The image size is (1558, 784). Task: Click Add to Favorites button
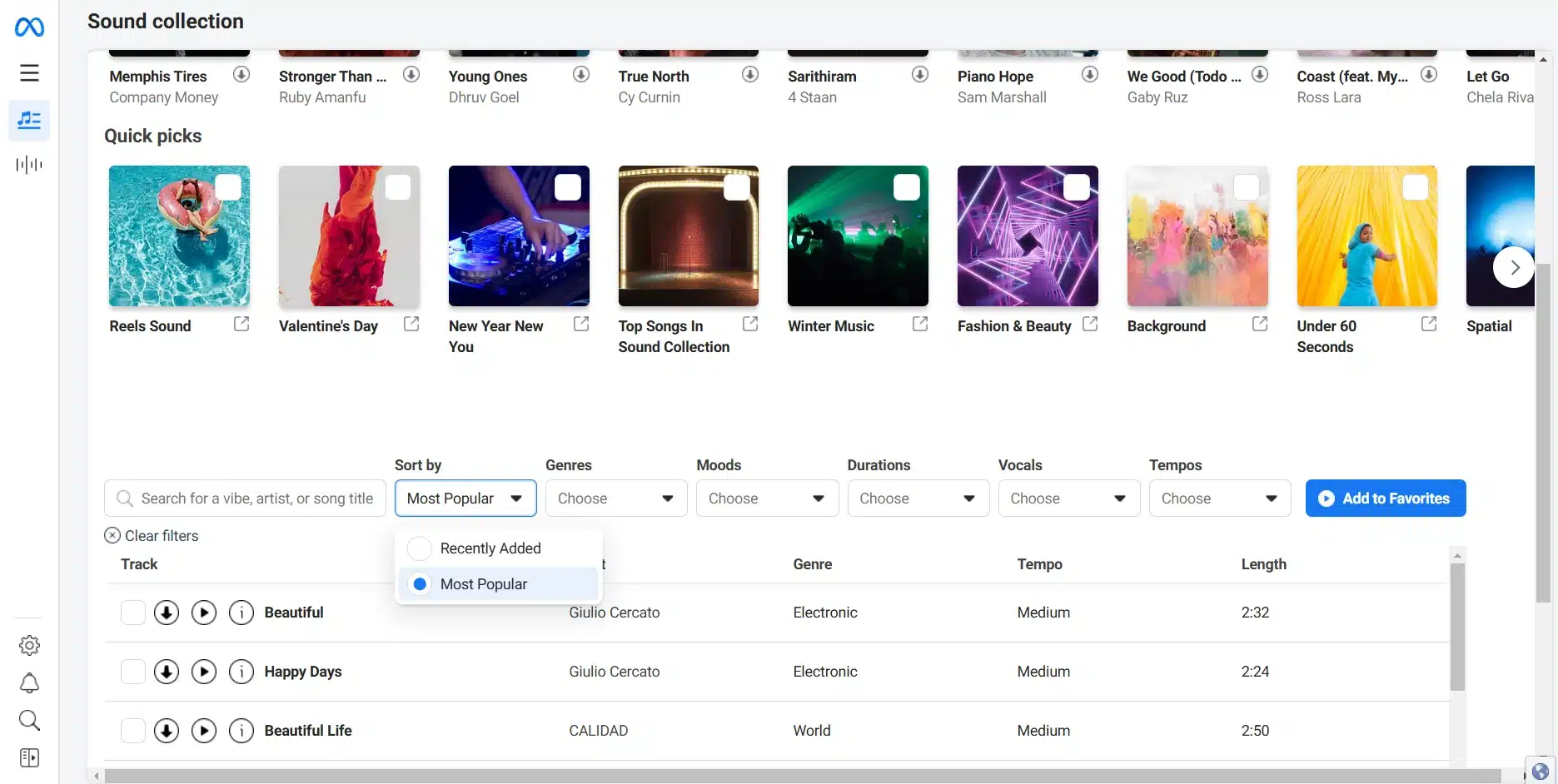pos(1386,499)
